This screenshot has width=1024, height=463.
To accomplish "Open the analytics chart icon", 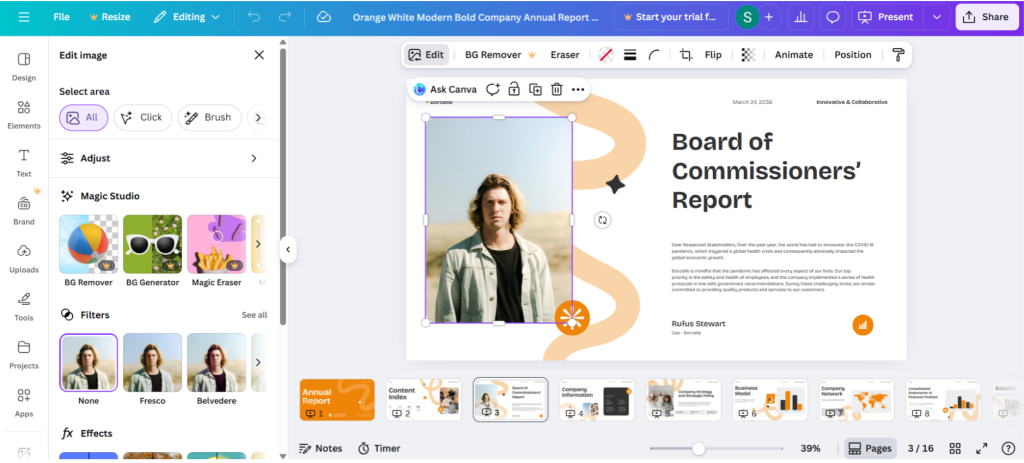I will pos(800,17).
